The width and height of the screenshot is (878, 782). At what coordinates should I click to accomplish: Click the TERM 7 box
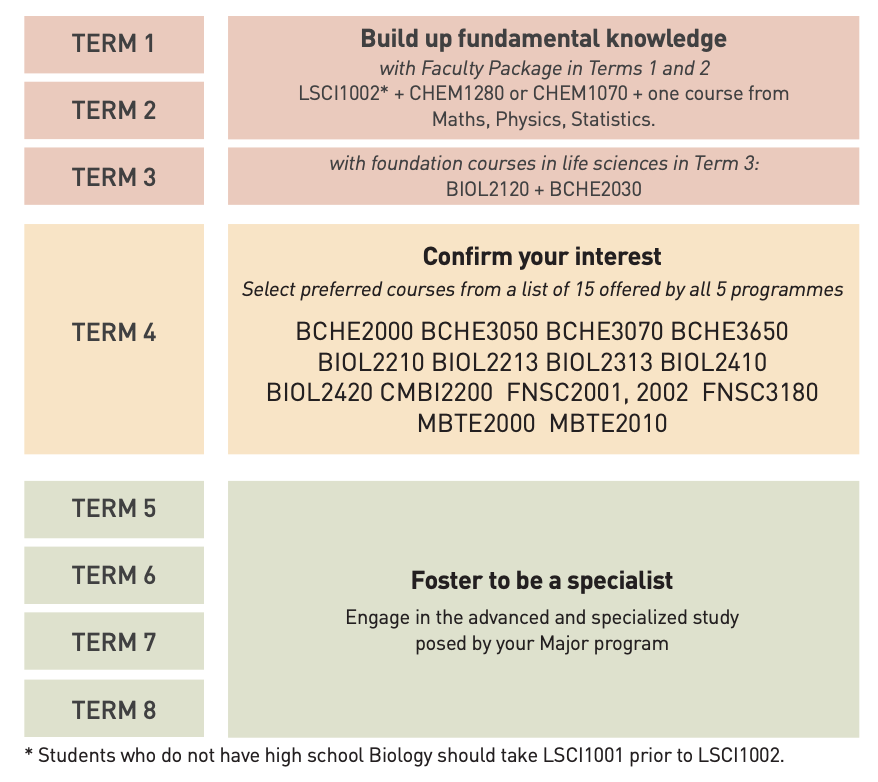(114, 641)
